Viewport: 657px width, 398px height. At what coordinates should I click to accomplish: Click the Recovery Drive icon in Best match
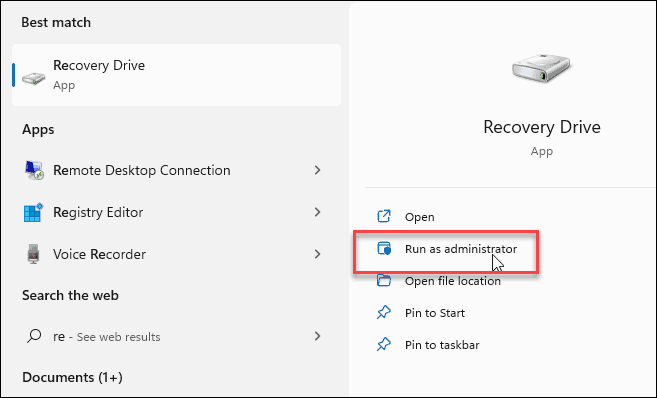(34, 78)
